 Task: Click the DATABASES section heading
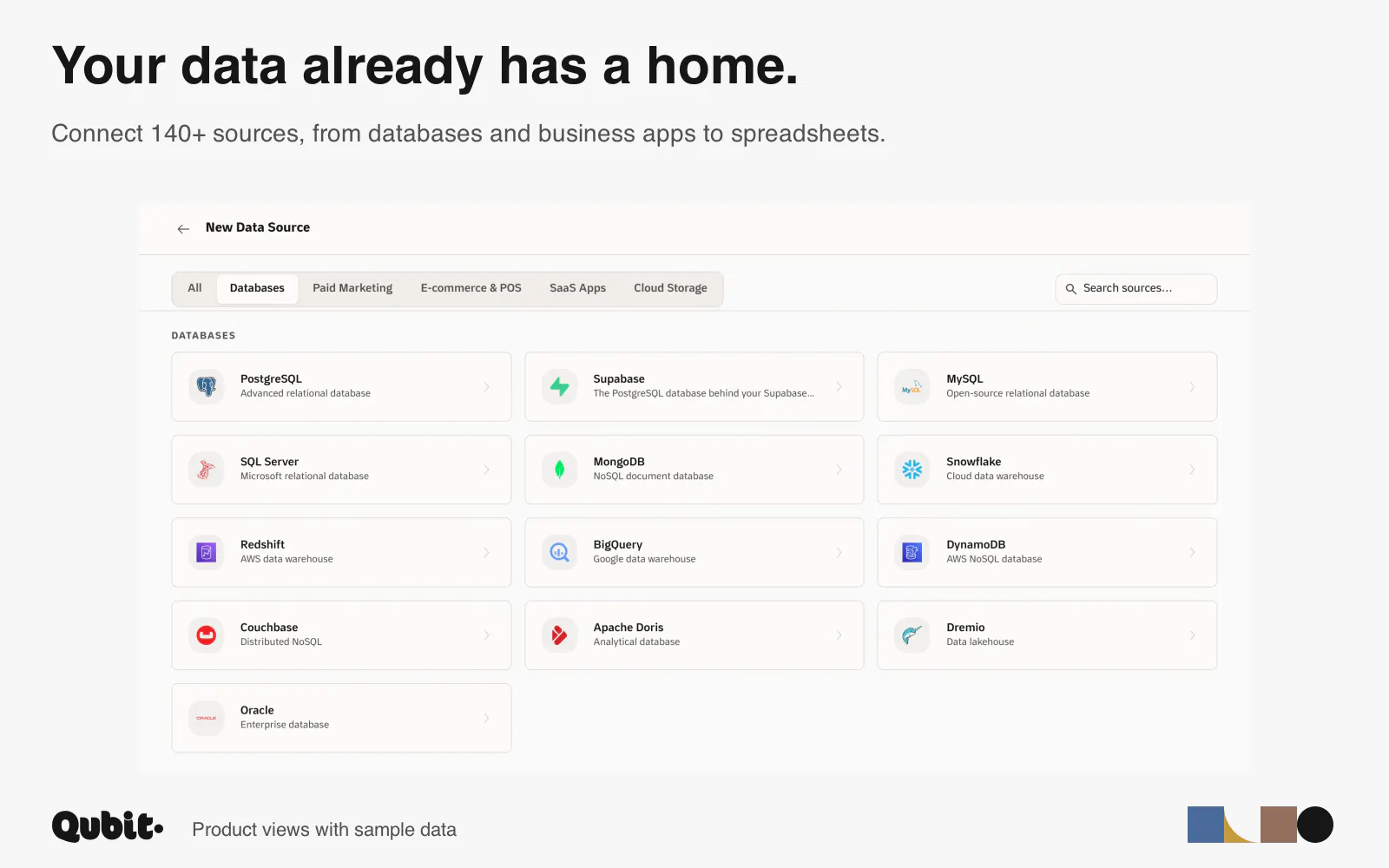coord(203,336)
